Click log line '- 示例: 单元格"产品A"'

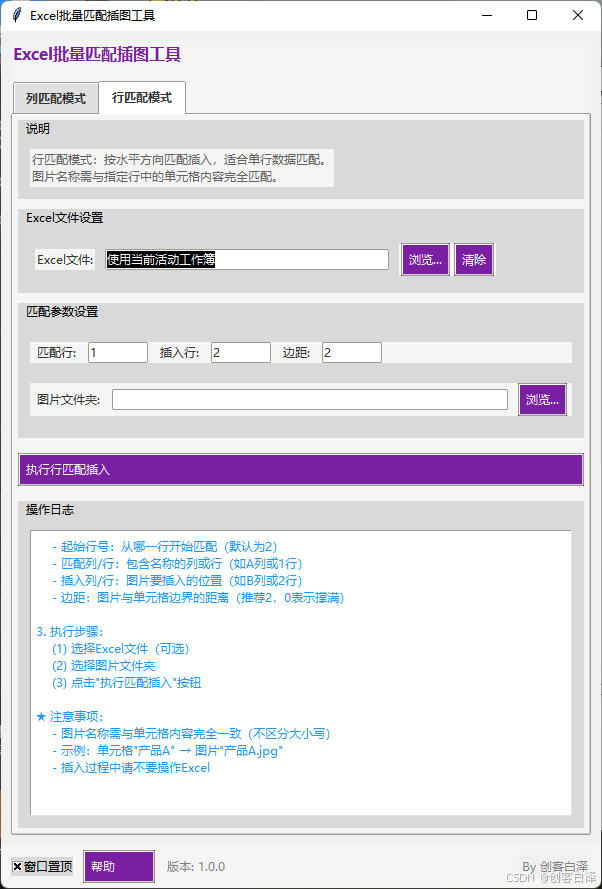pos(167,751)
